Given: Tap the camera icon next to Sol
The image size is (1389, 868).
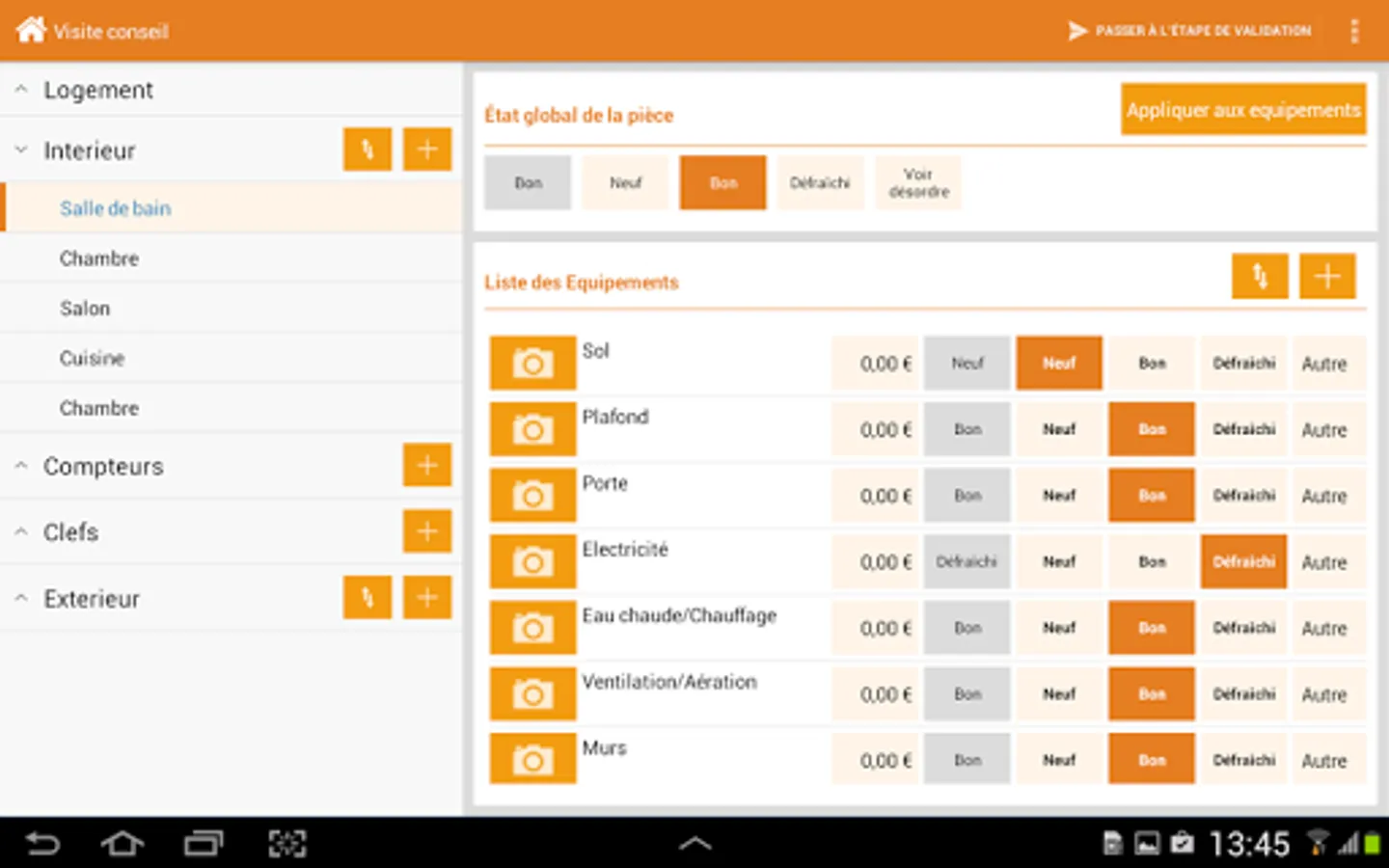Looking at the screenshot, I should pyautogui.click(x=532, y=363).
